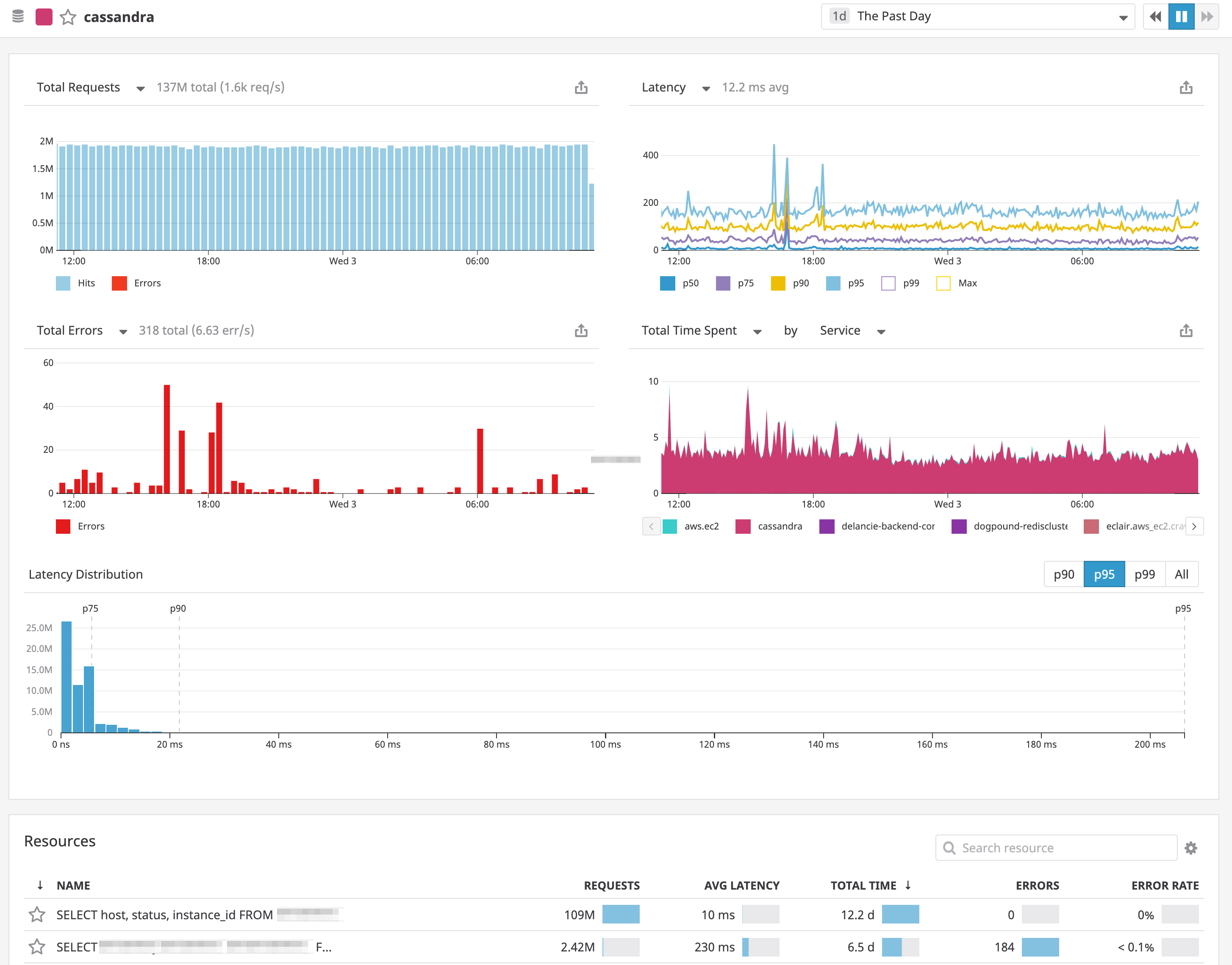
Task: Export the Total Requests chart
Action: click(581, 87)
